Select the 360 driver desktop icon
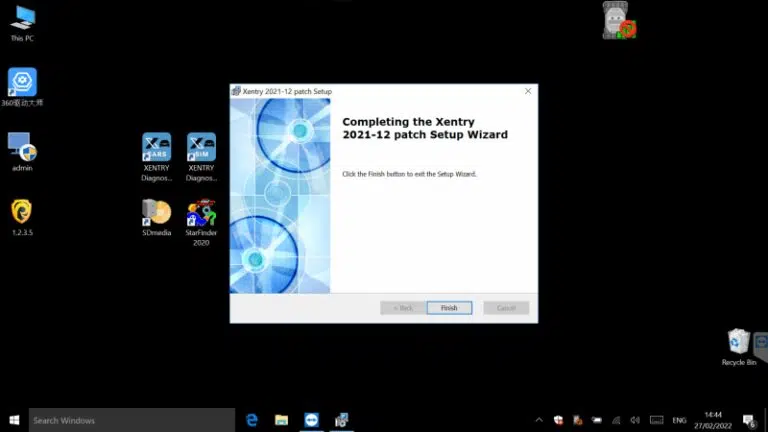 22,82
